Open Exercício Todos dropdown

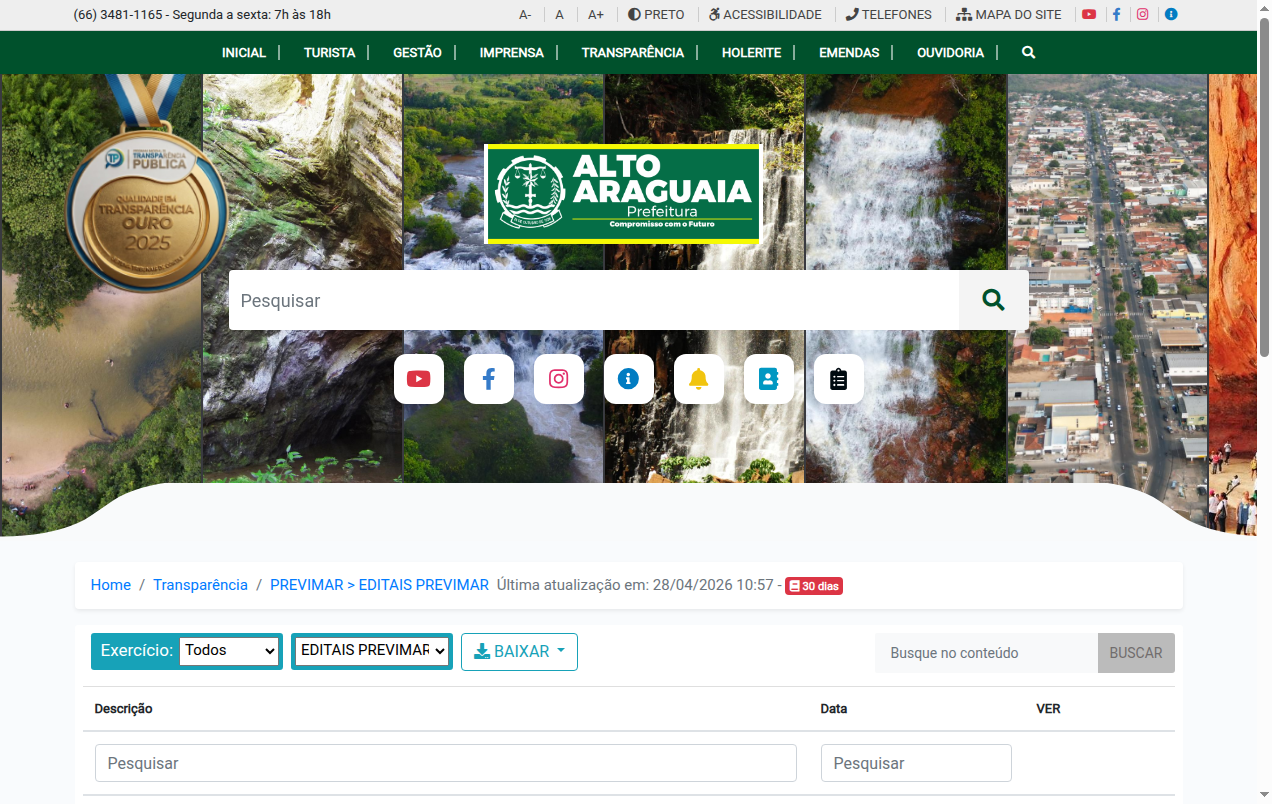click(x=229, y=650)
